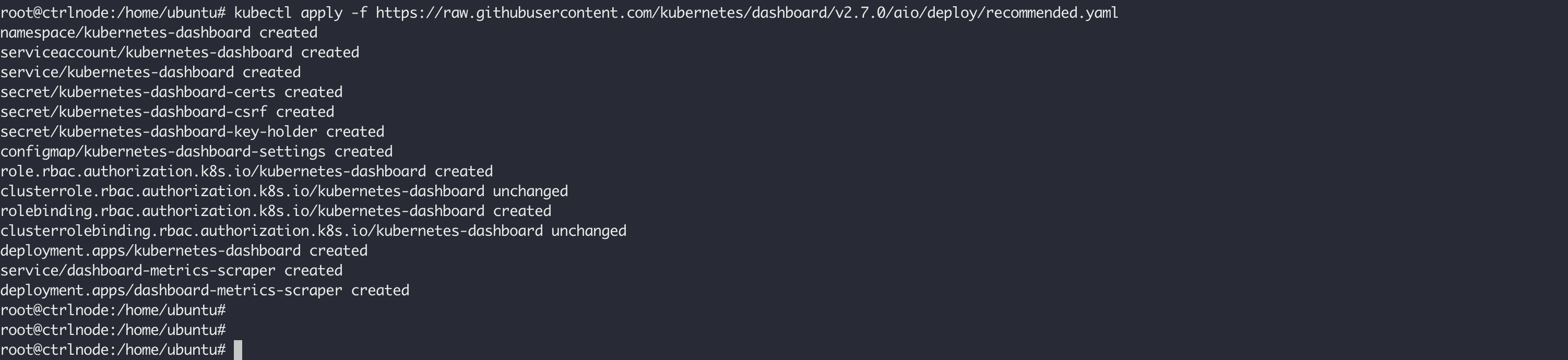This screenshot has height=360, width=1568.
Task: Click the secret/kubernetes-dashboard-key-holder line
Action: (x=192, y=132)
